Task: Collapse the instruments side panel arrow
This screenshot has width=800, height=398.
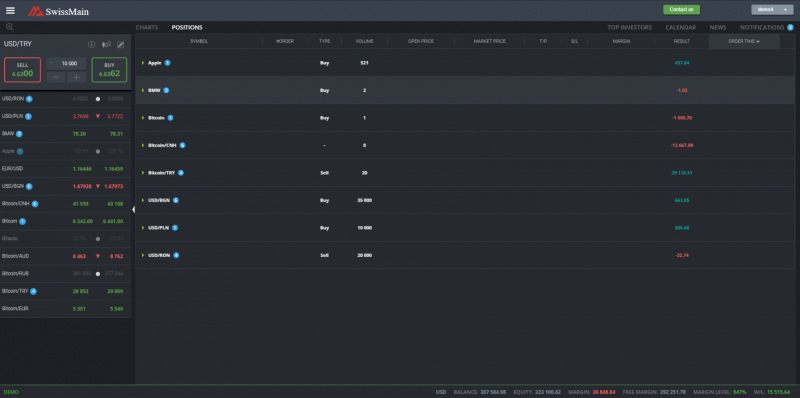Action: click(x=133, y=209)
